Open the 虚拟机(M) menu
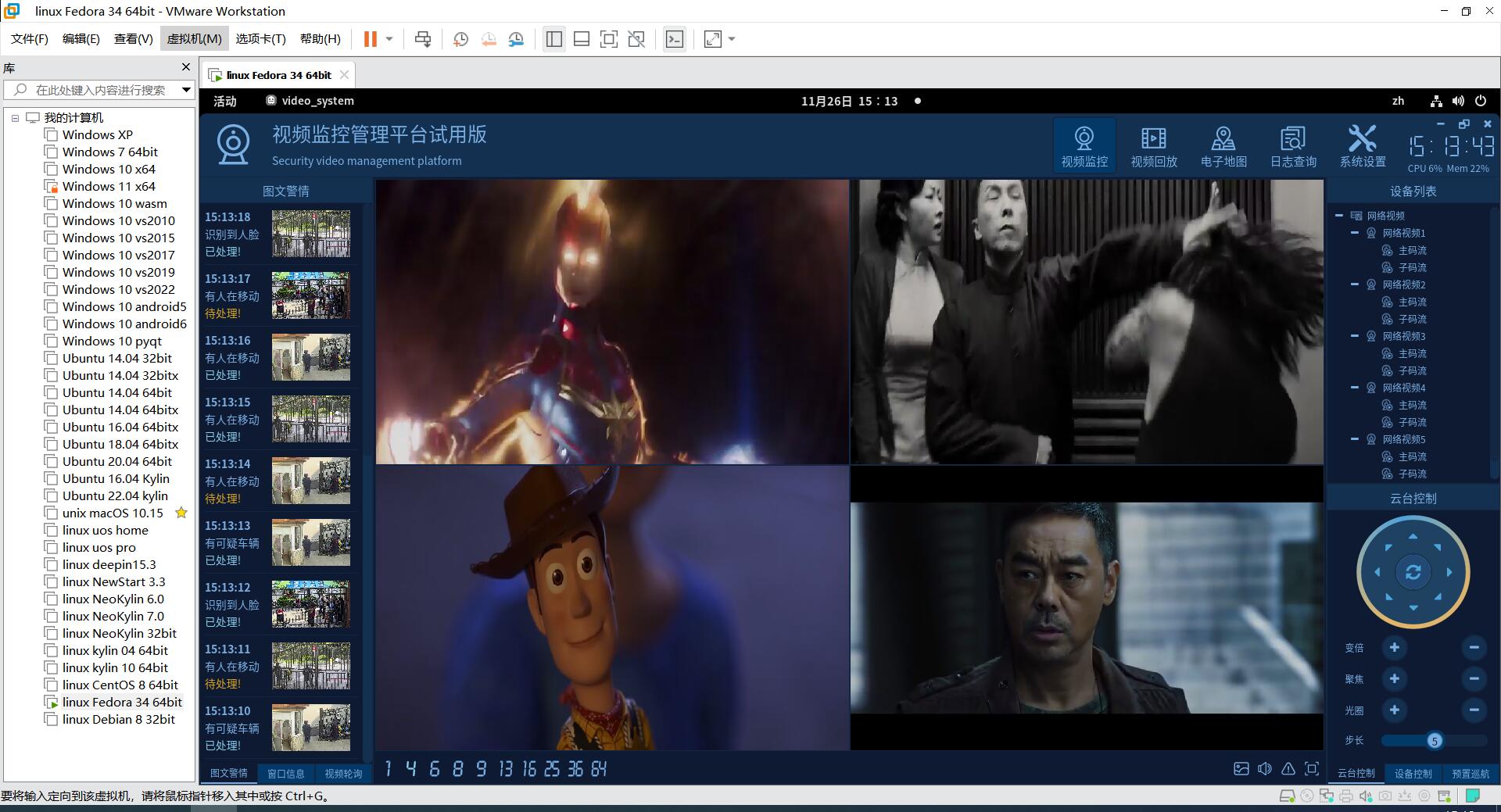Viewport: 1501px width, 812px height. 194,39
